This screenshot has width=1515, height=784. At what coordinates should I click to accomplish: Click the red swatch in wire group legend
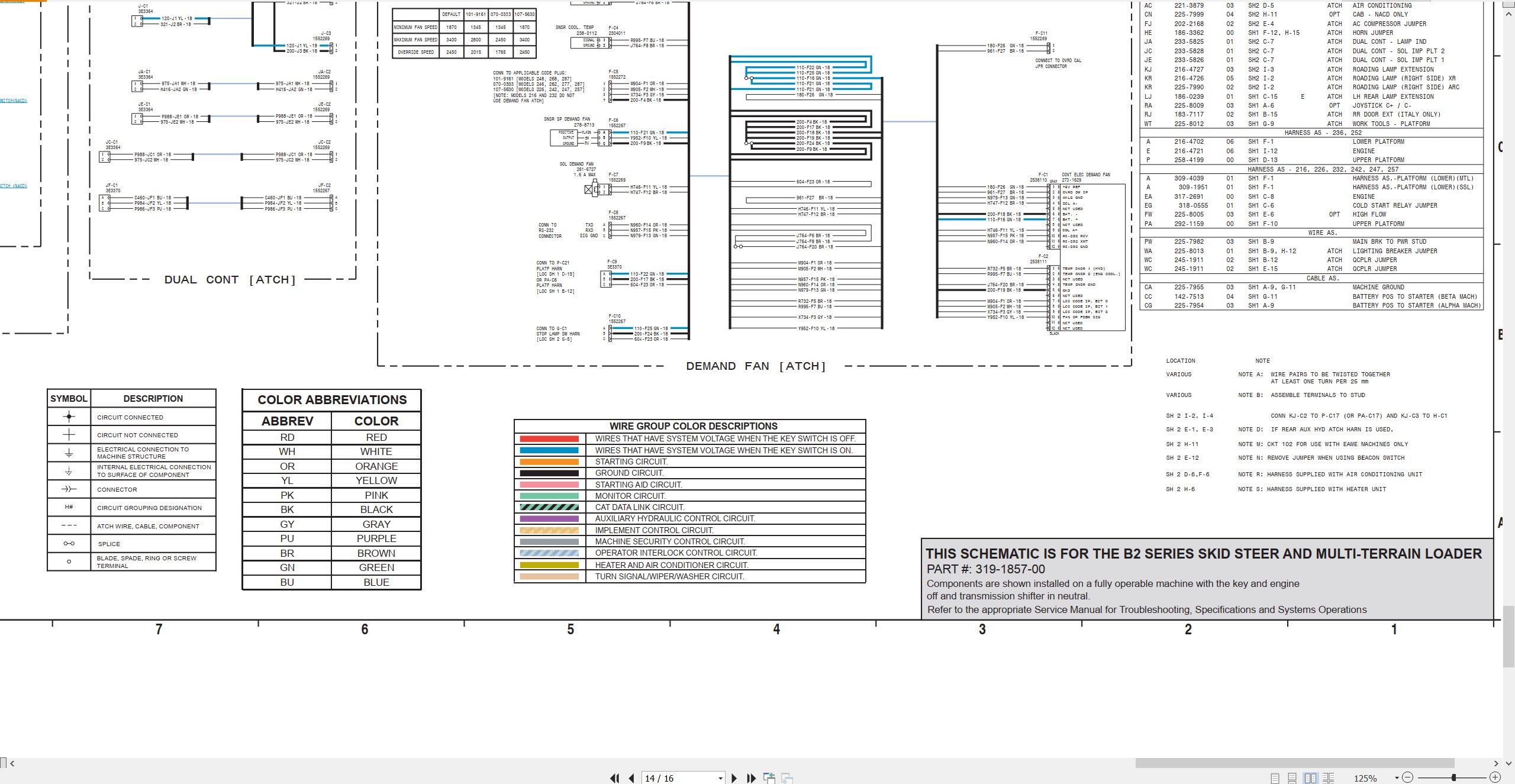(549, 439)
